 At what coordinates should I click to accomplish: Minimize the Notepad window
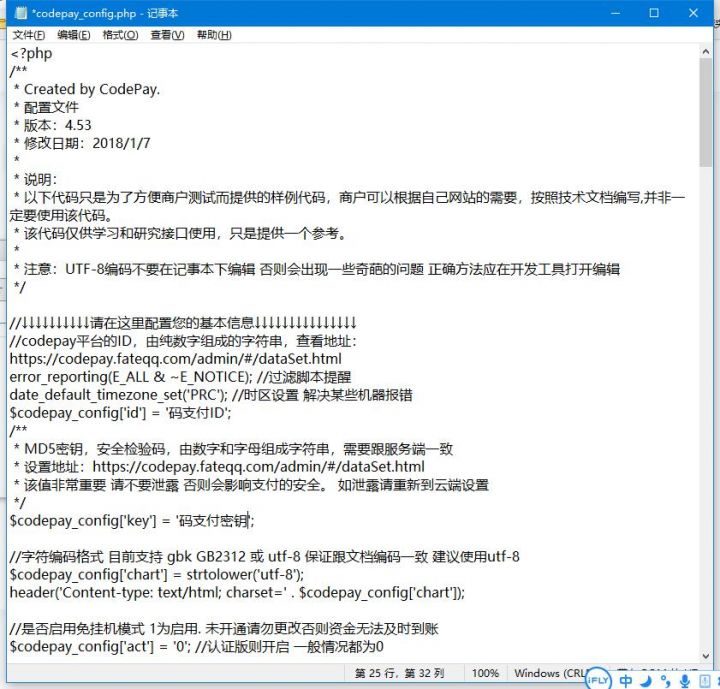[615, 13]
